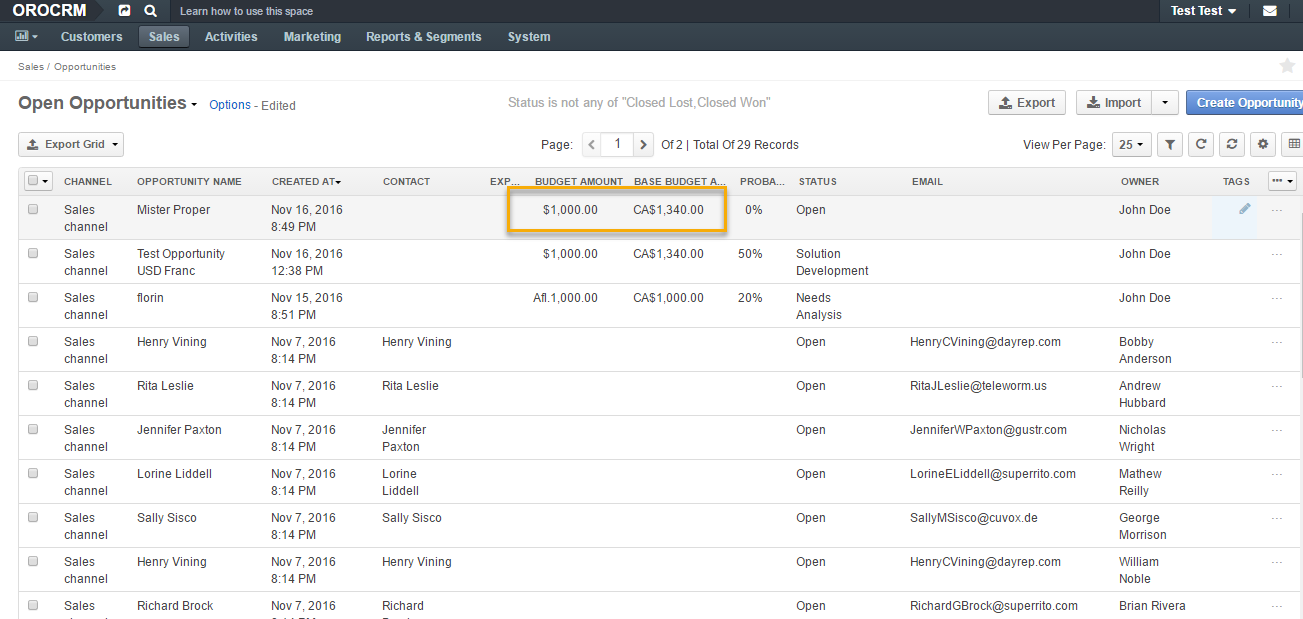The width and height of the screenshot is (1303, 619).
Task: Check the Richard Brock row checkbox
Action: [x=33, y=606]
